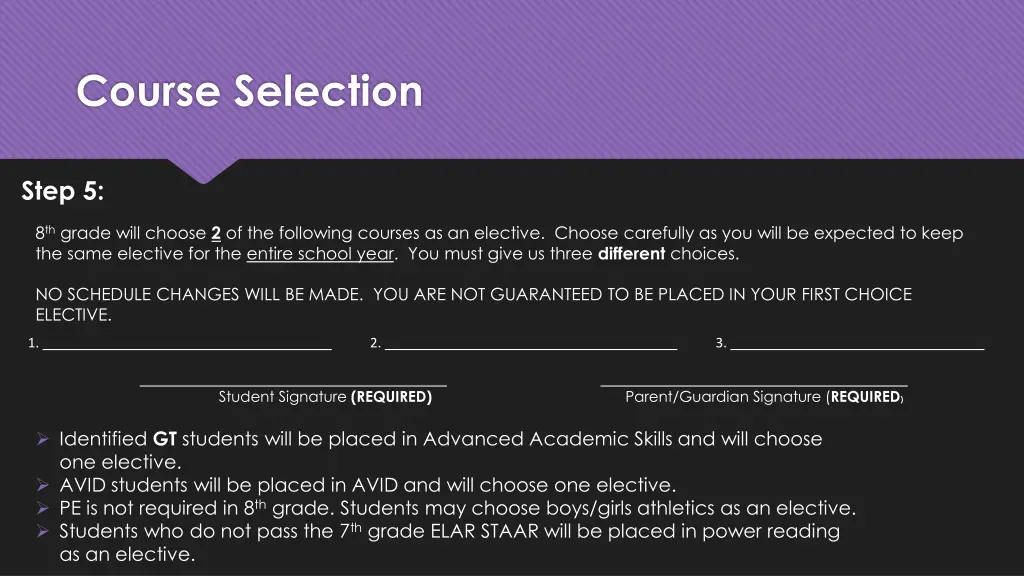Select the second elective choice blank line
This screenshot has height=576, width=1024.
pyautogui.click(x=531, y=348)
